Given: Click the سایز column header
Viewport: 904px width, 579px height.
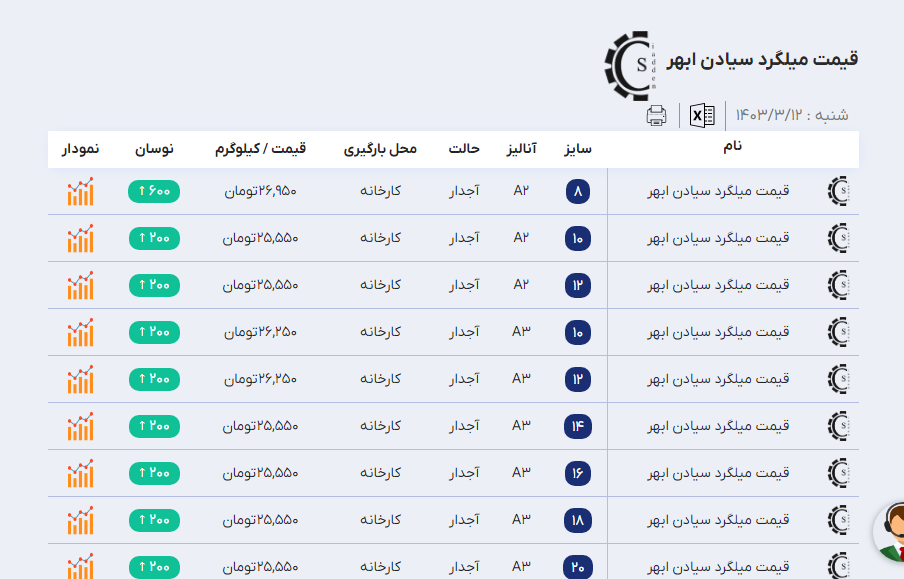Looking at the screenshot, I should click(577, 149).
